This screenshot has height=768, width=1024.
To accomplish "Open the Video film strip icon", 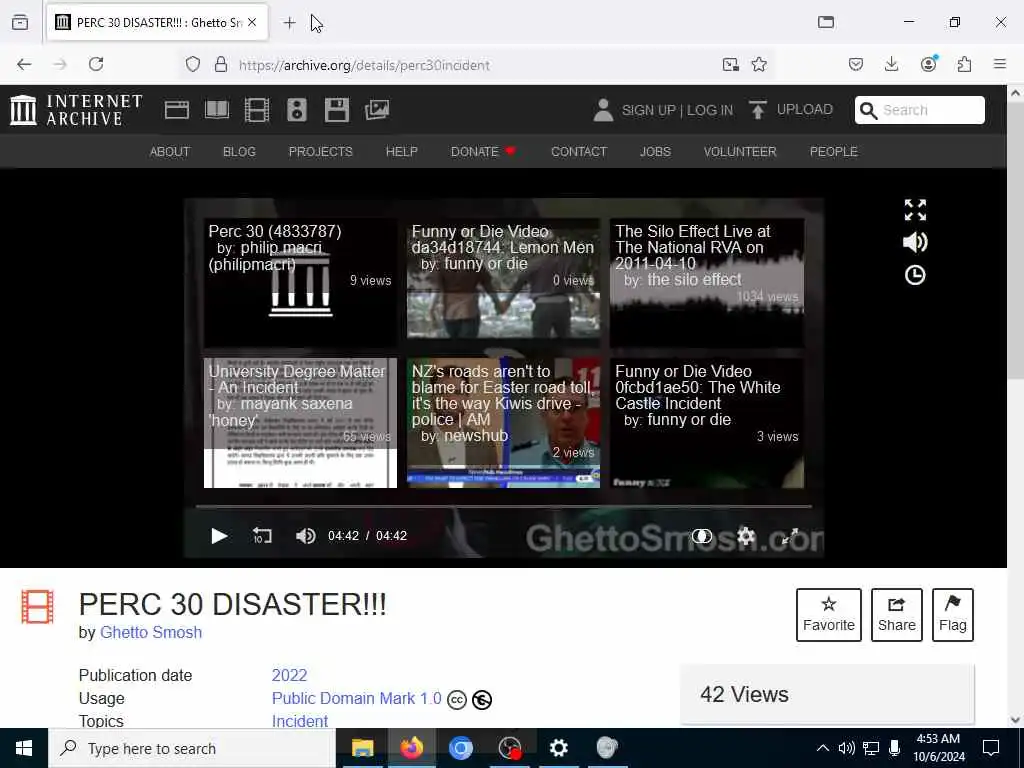I will (x=257, y=110).
